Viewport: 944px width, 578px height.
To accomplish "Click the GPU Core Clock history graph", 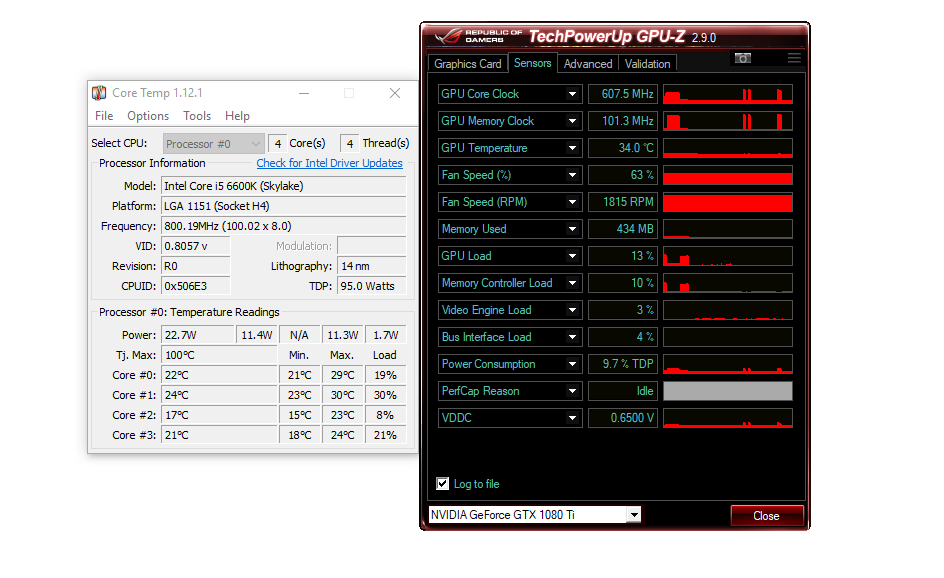I will (x=728, y=94).
